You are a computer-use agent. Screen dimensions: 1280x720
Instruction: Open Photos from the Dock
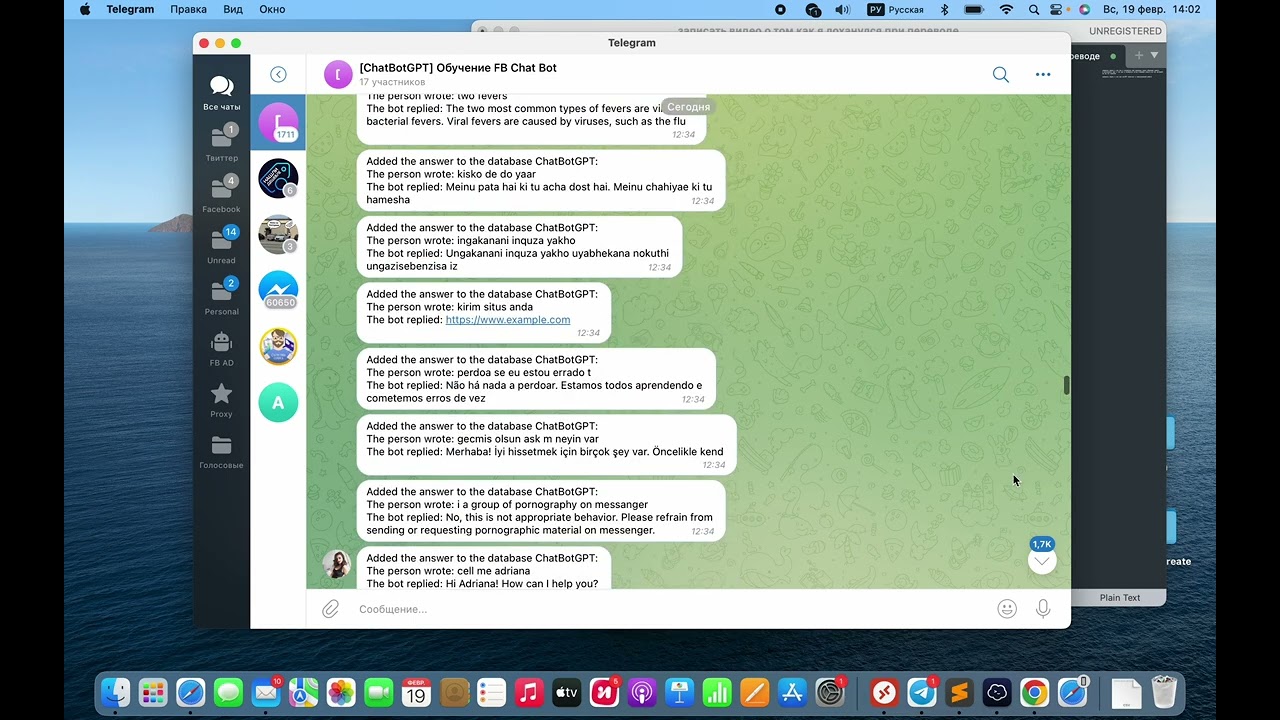pos(341,692)
